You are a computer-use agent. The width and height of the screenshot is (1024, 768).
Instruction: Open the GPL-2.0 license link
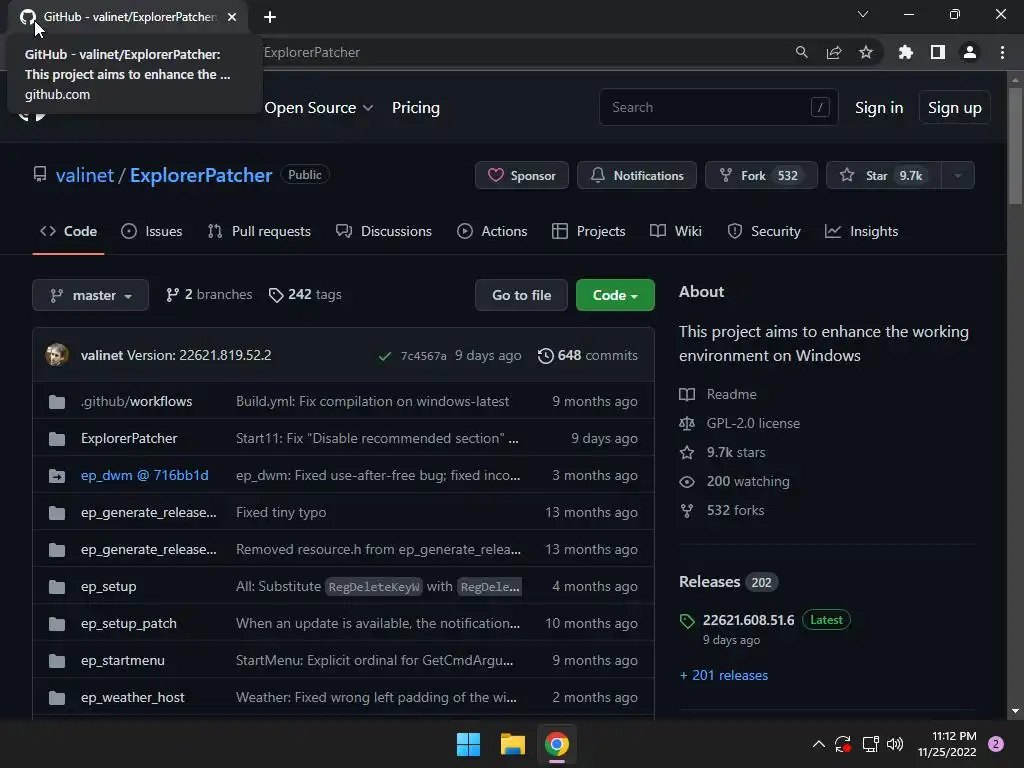[x=739, y=423]
